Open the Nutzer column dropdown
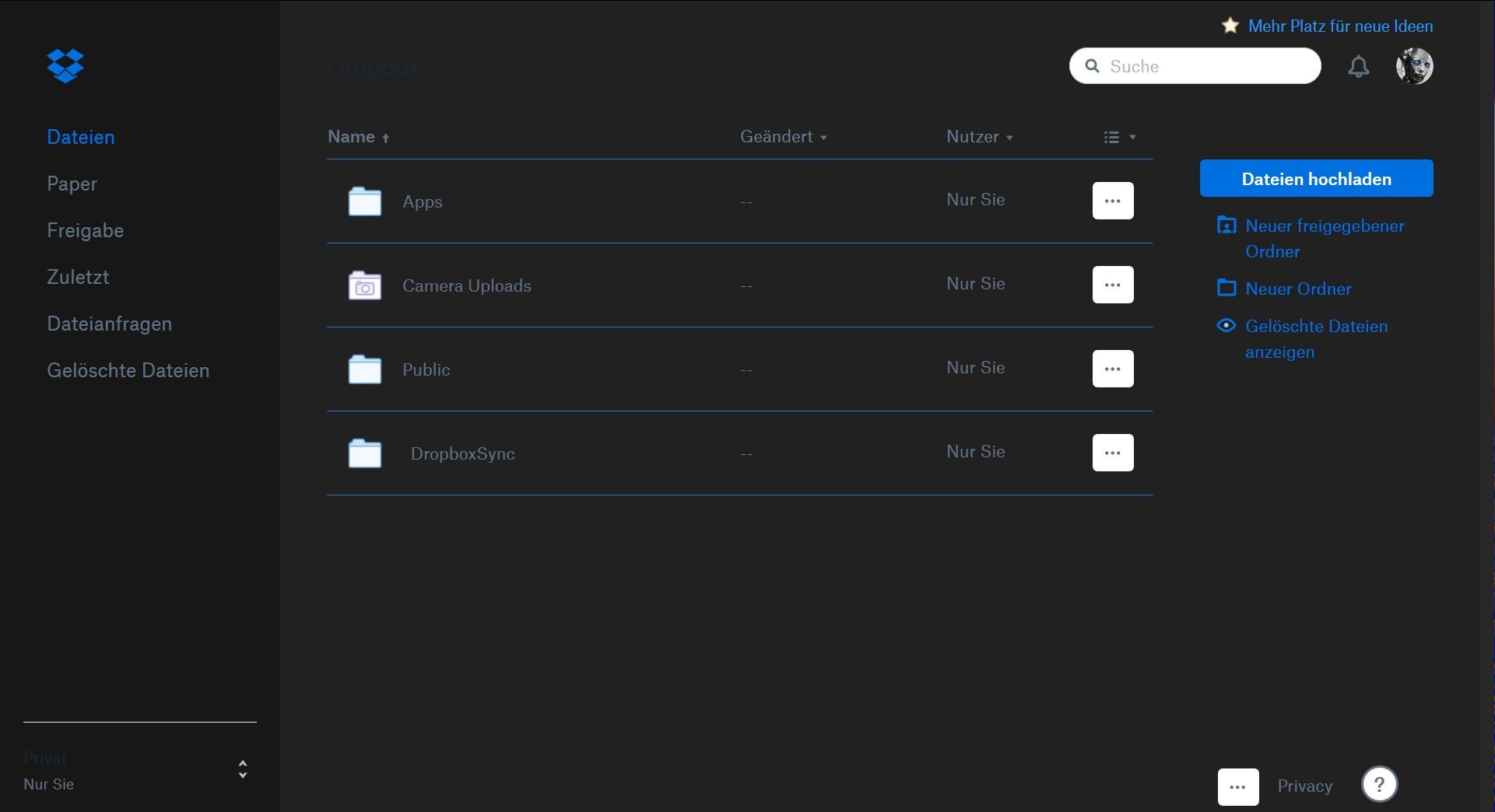Viewport: 1495px width, 812px height. click(980, 137)
